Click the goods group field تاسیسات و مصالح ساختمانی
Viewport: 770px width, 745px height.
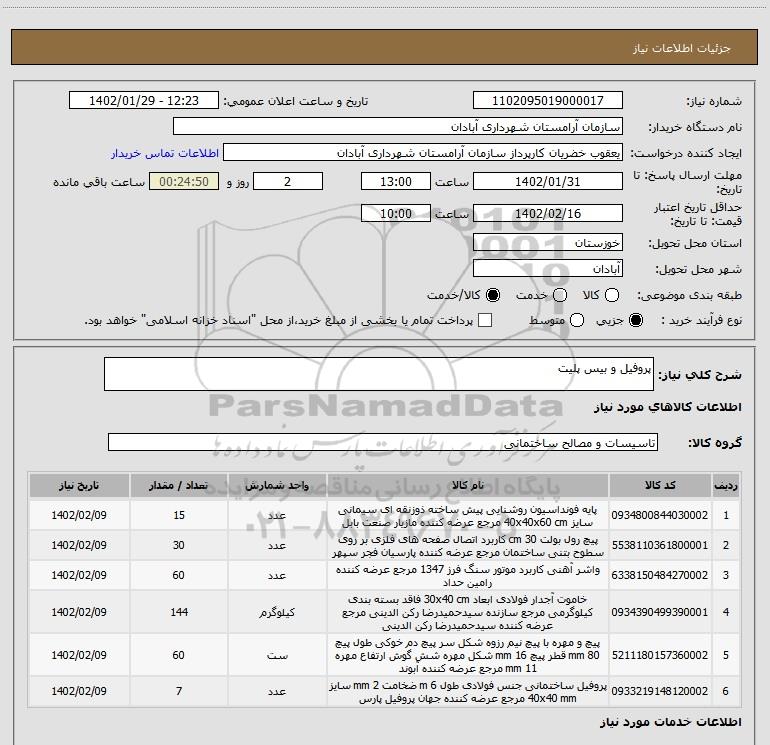coord(383,442)
